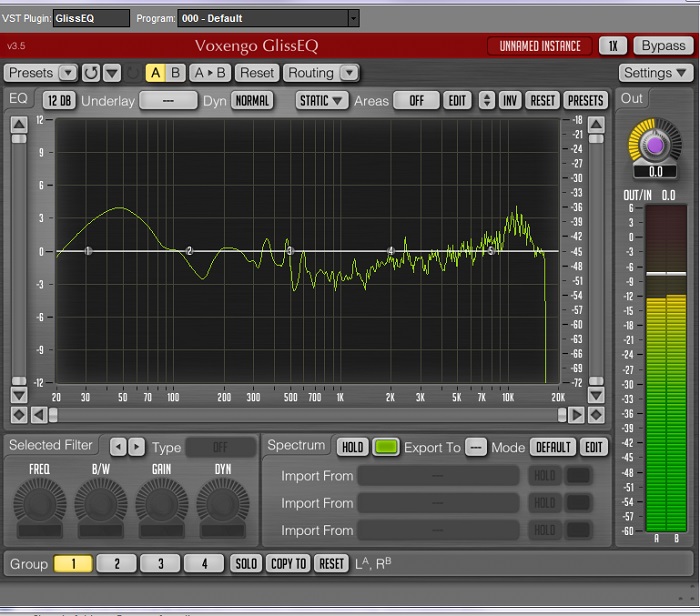
Task: Open the Presets dropdown
Action: (x=40, y=73)
